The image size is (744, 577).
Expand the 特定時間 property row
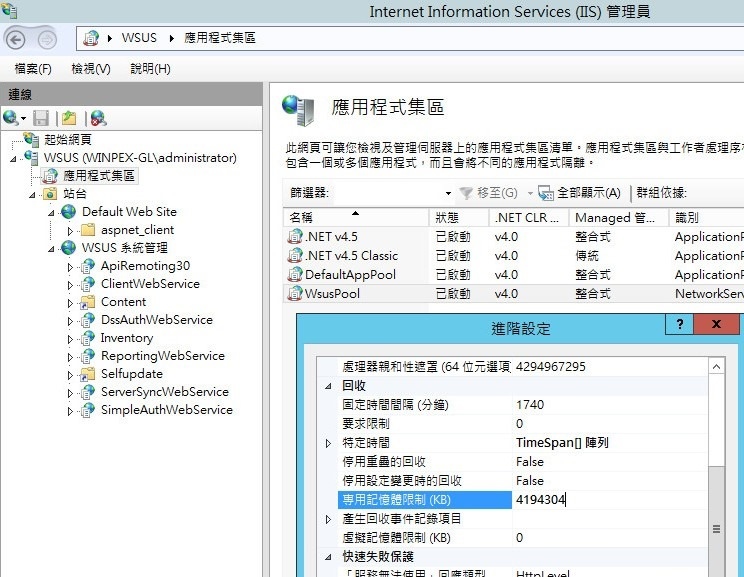pos(328,443)
